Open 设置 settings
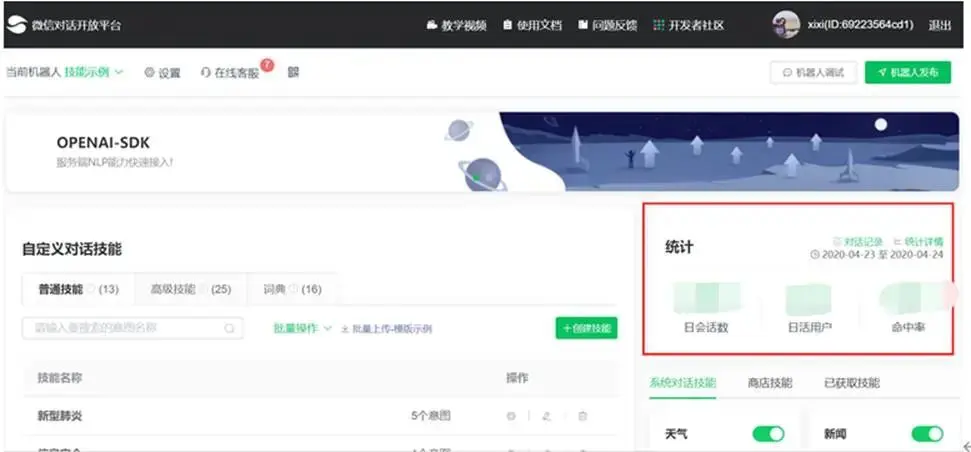The image size is (971, 452). (x=162, y=73)
